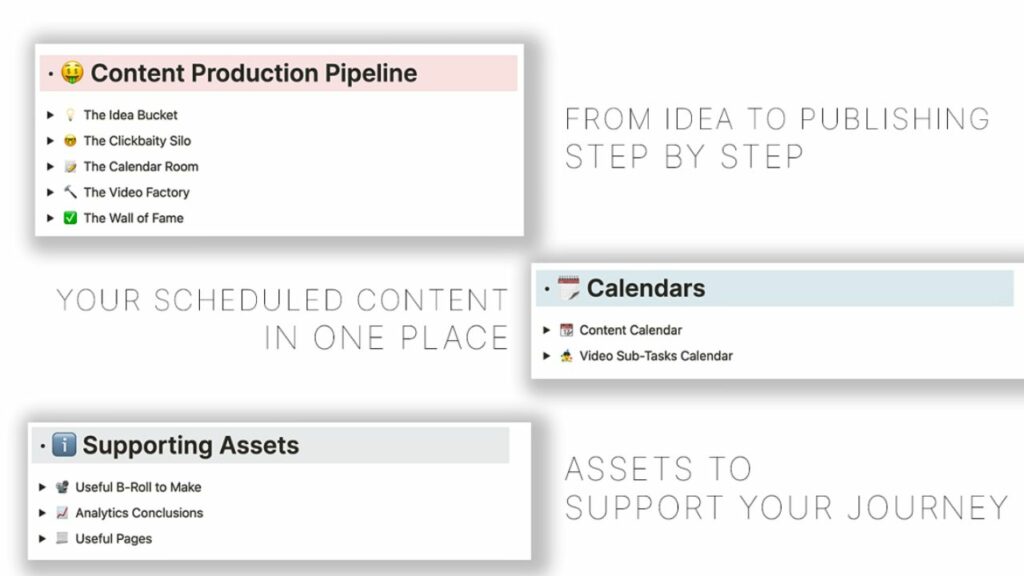Expand the Video Sub-Tasks Calendar entry
1024x576 pixels.
(546, 355)
